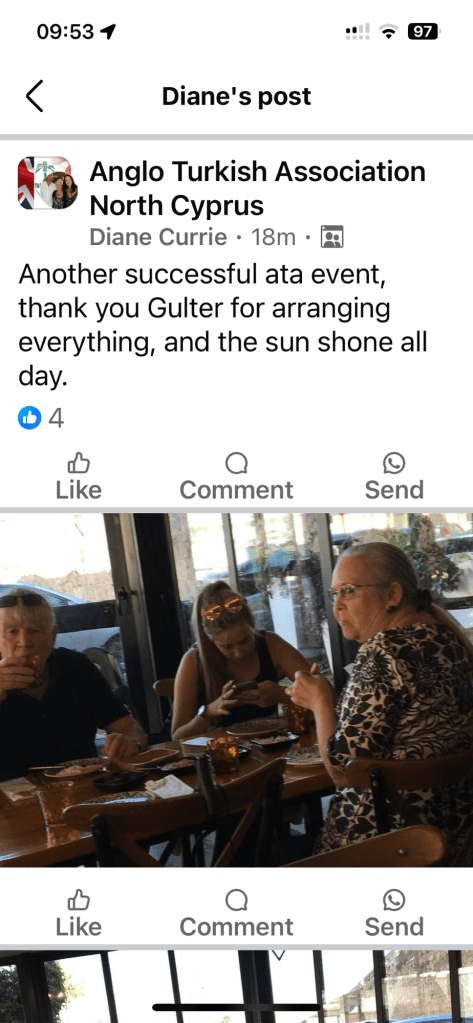This screenshot has height=1023, width=473.
Task: Tap the group audience icon beside 18m
Action: (332, 237)
